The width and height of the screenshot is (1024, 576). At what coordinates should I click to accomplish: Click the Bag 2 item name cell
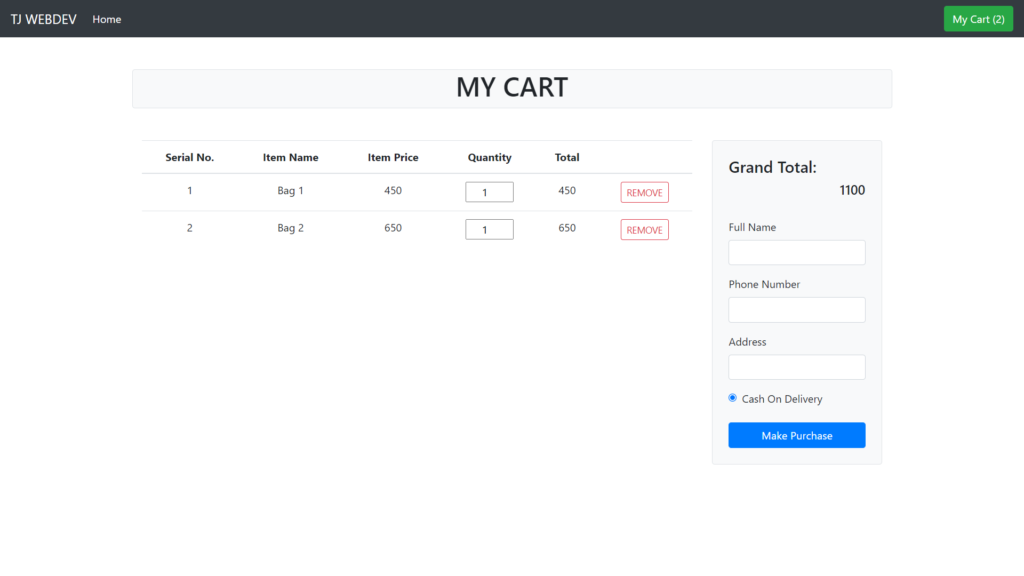[291, 228]
